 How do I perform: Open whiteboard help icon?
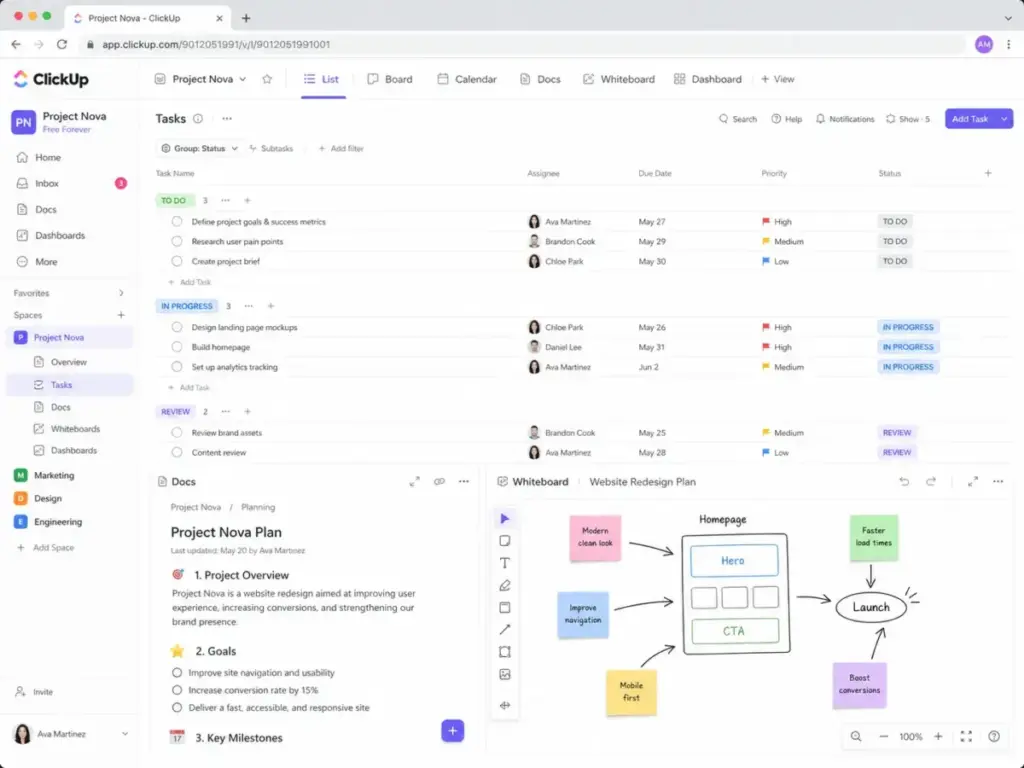(994, 737)
